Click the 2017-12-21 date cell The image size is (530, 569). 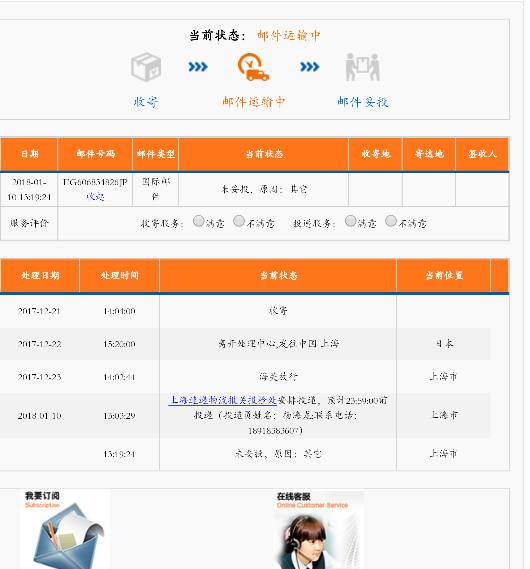click(x=39, y=311)
